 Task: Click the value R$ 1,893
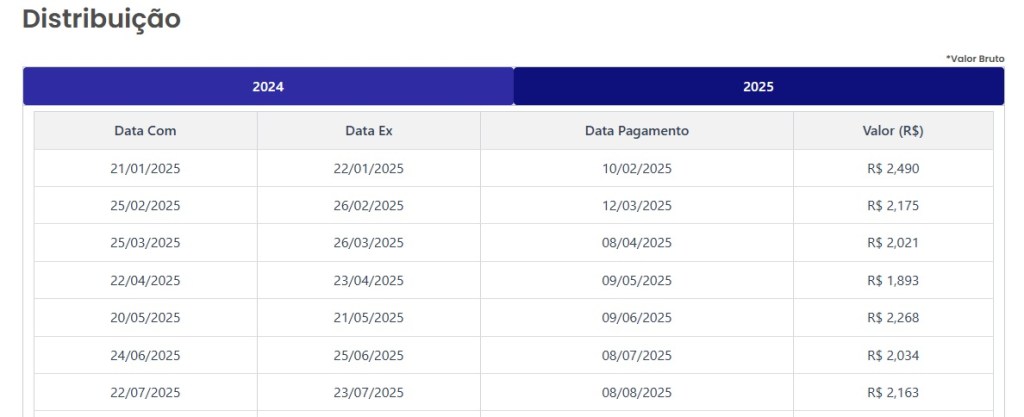[893, 281]
